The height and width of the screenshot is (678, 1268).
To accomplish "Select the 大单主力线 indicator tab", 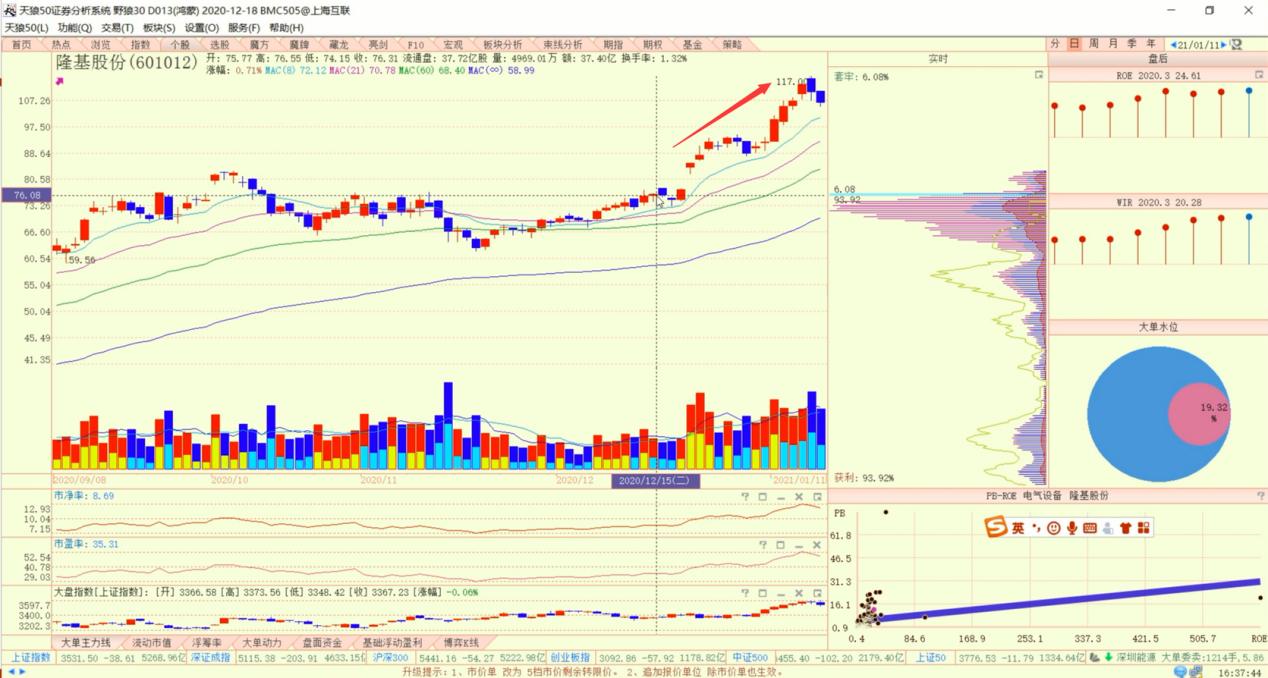I will tap(87, 642).
